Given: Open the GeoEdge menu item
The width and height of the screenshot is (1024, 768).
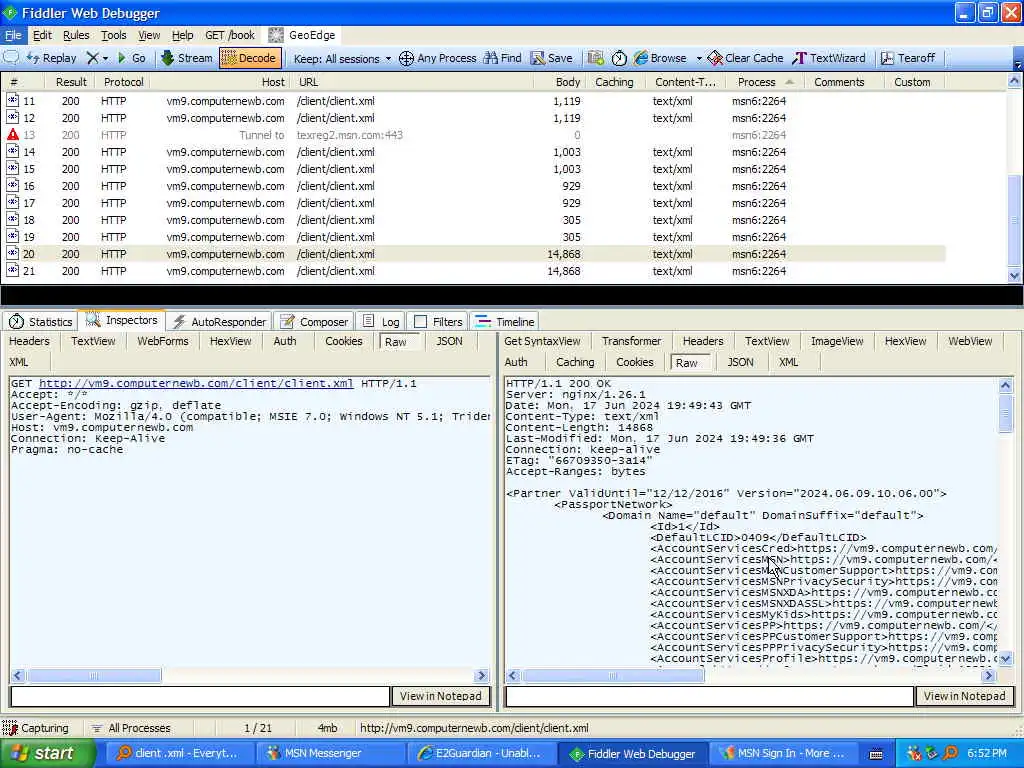Looking at the screenshot, I should (302, 35).
